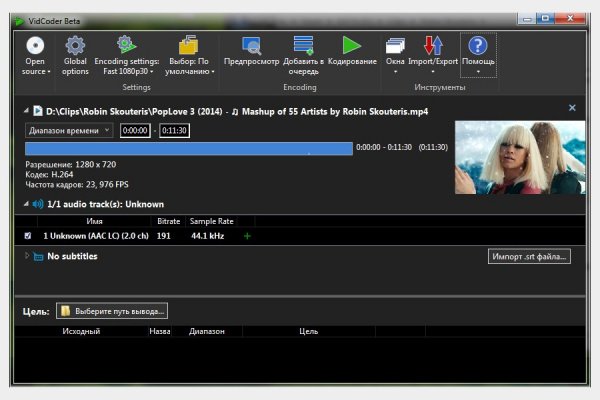Click the 0:00:00 start time field

135,131
